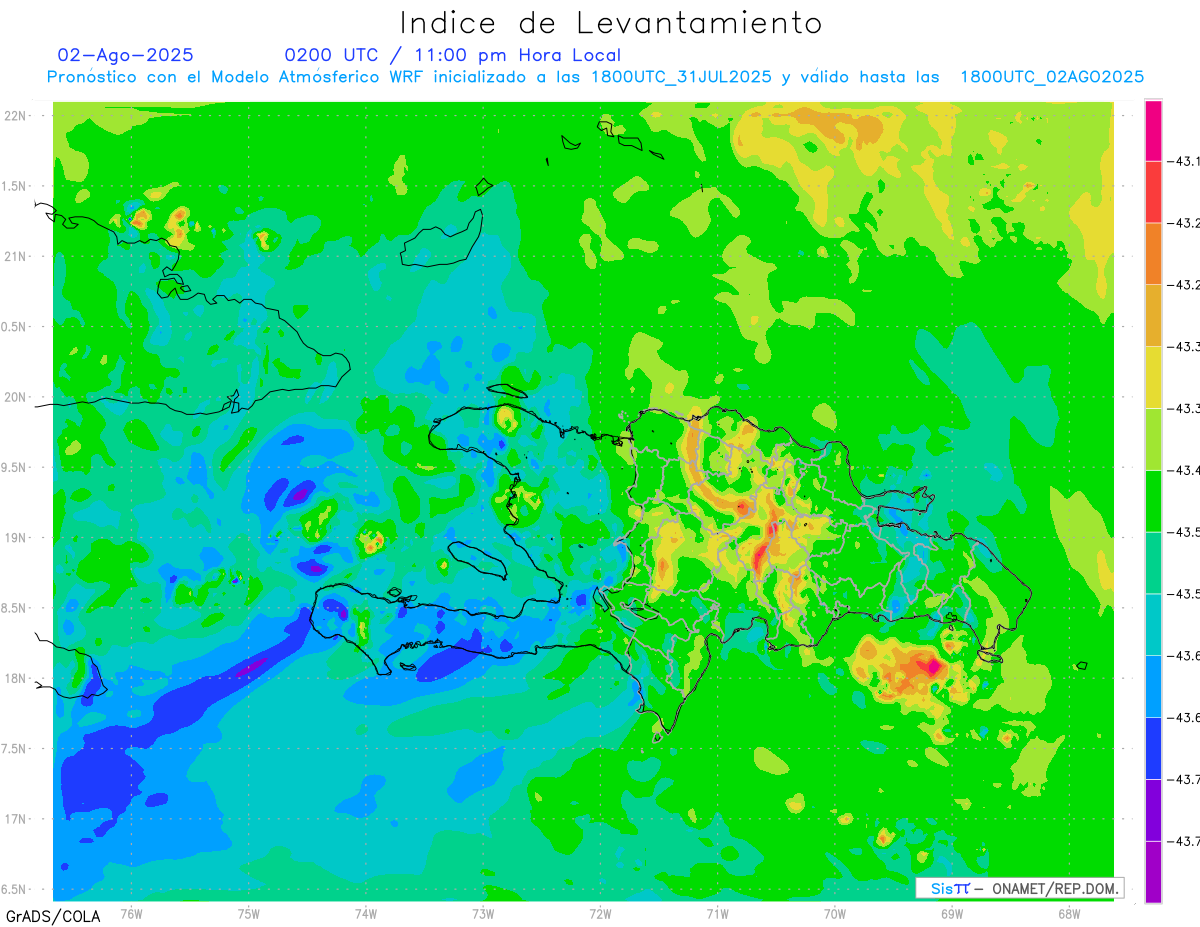The image size is (1200, 927).
Task: Click the "76W" longitude label
Action: tap(131, 913)
